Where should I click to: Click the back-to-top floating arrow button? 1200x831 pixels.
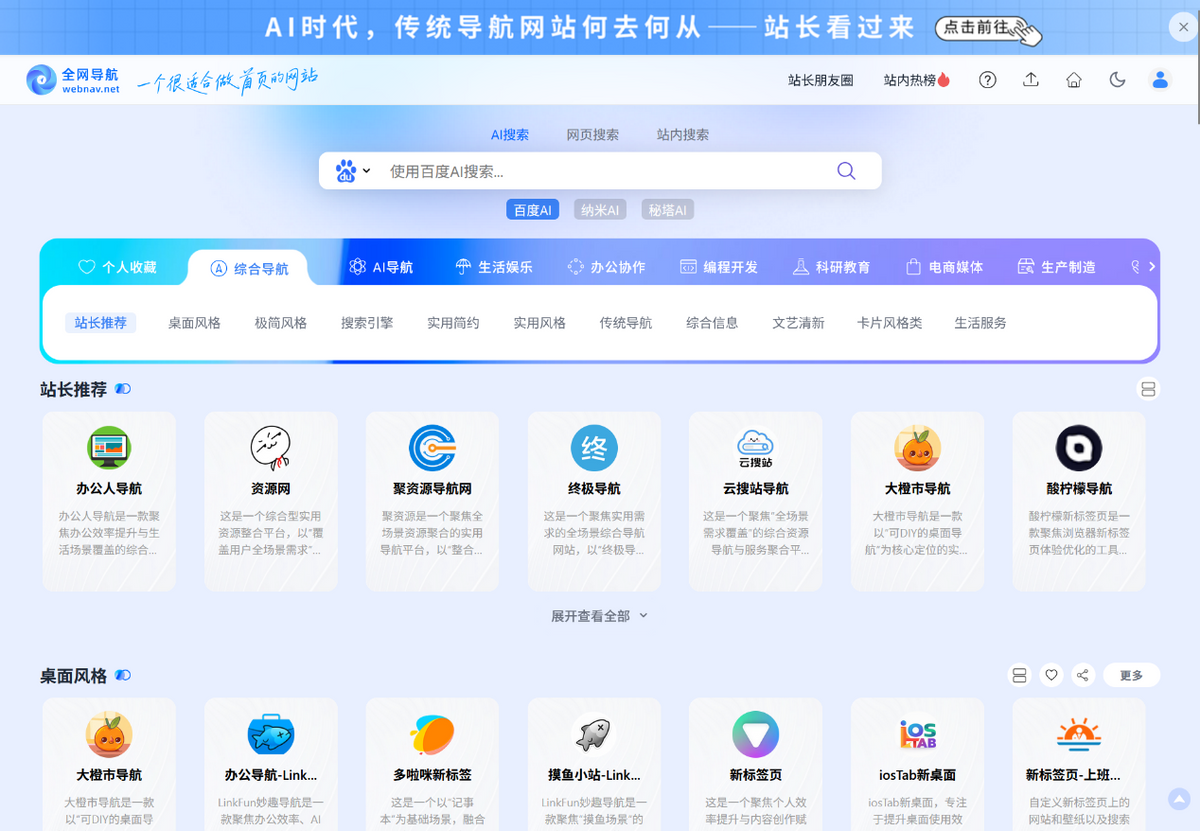(1179, 798)
